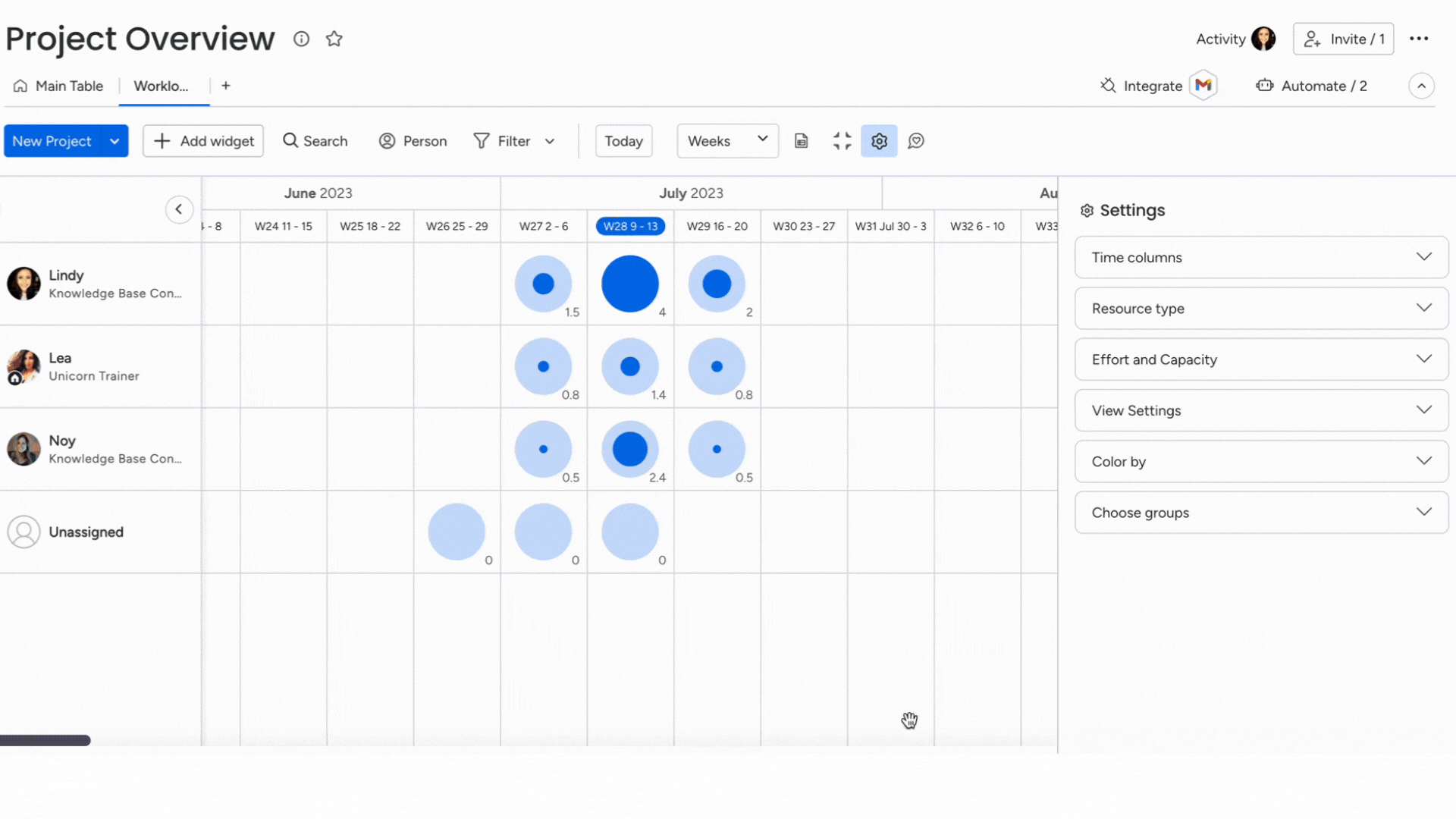Jump to Today in the timeline

click(623, 141)
